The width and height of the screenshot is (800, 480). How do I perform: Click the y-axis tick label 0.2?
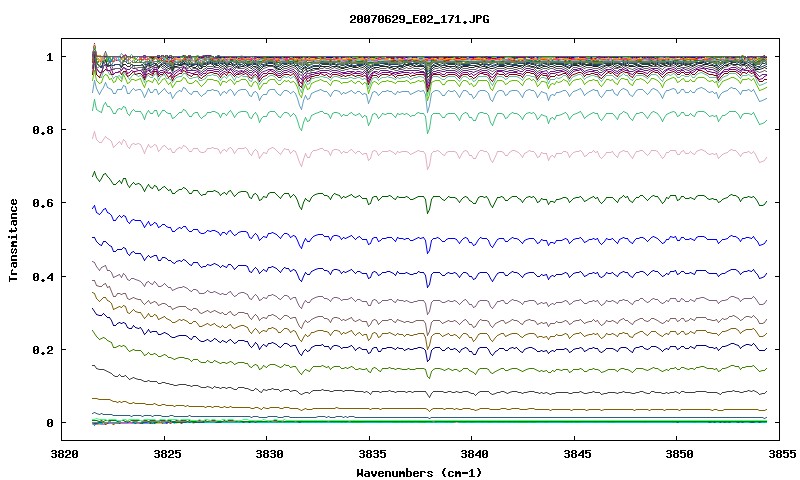43,350
